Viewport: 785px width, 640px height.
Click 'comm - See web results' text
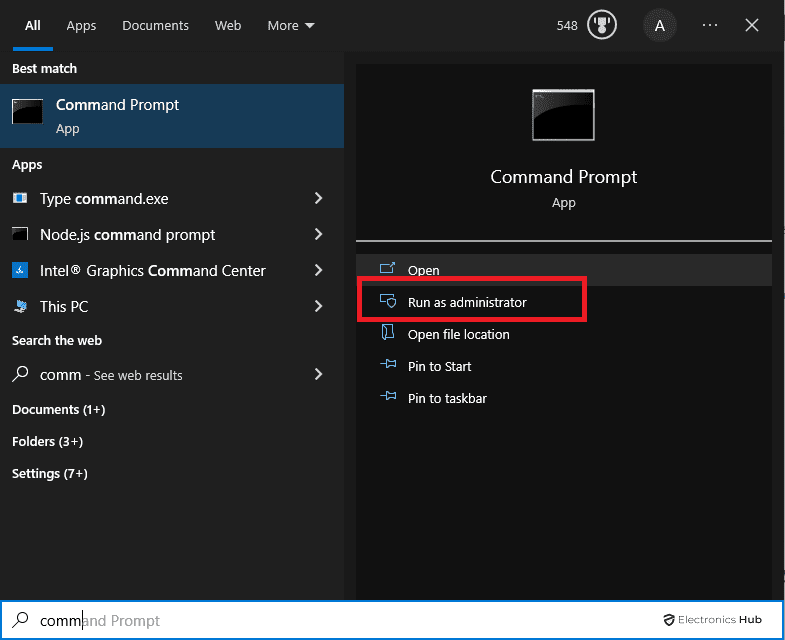111,375
